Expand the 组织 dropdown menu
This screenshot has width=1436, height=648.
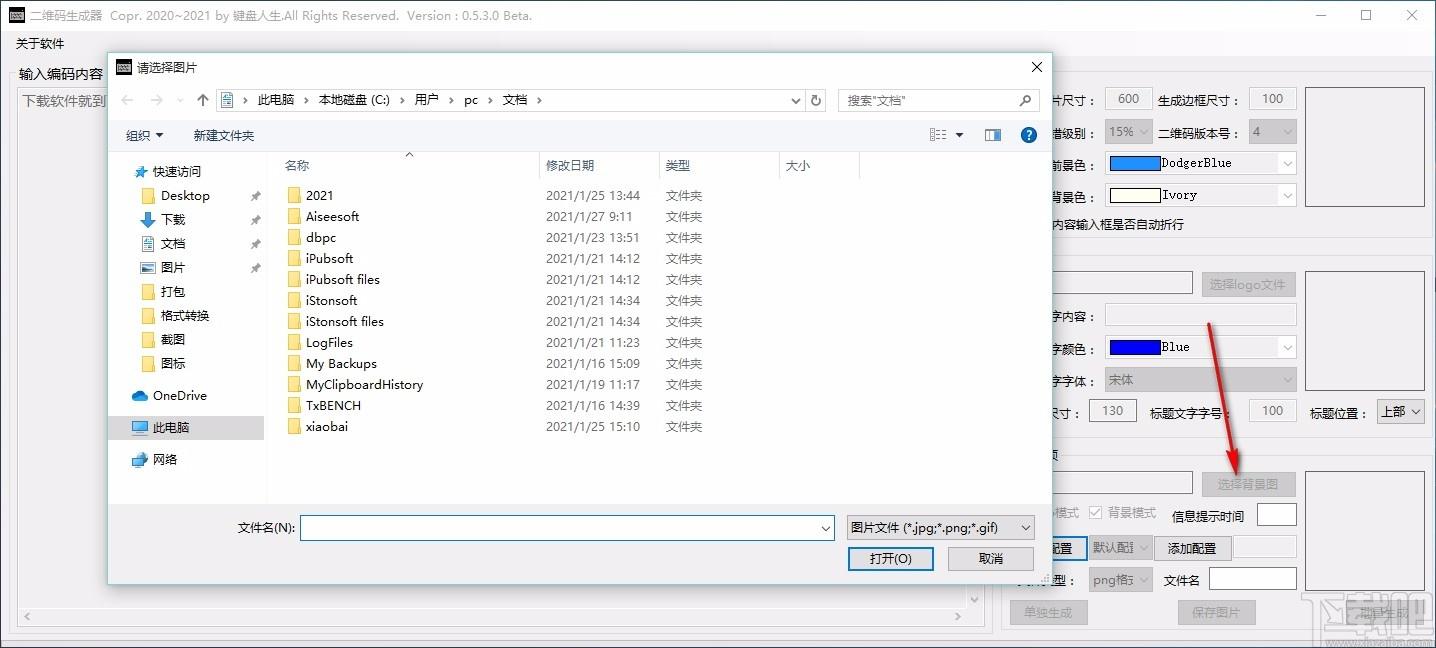tap(144, 135)
